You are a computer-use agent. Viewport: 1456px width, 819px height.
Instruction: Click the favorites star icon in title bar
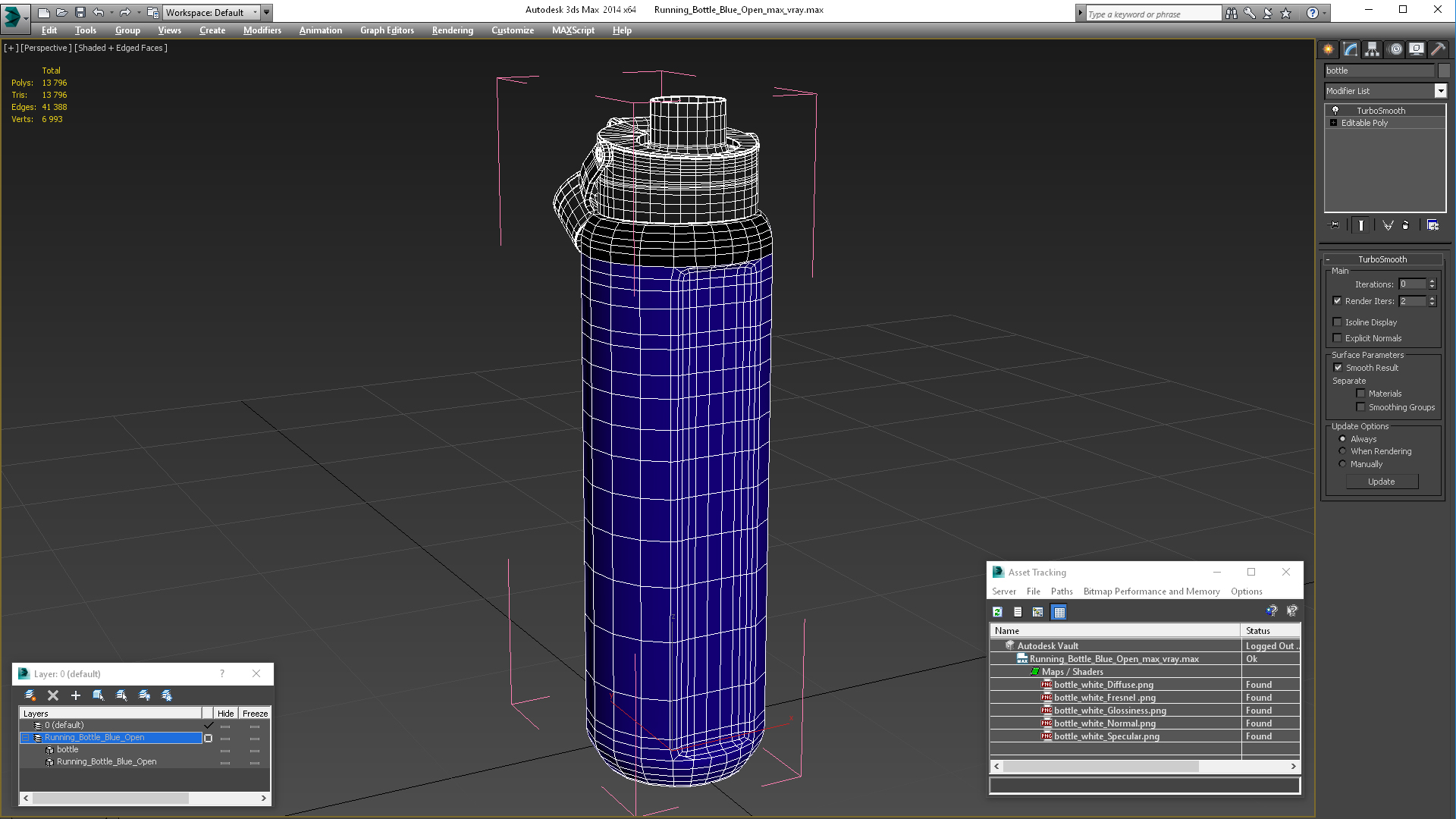point(1286,13)
